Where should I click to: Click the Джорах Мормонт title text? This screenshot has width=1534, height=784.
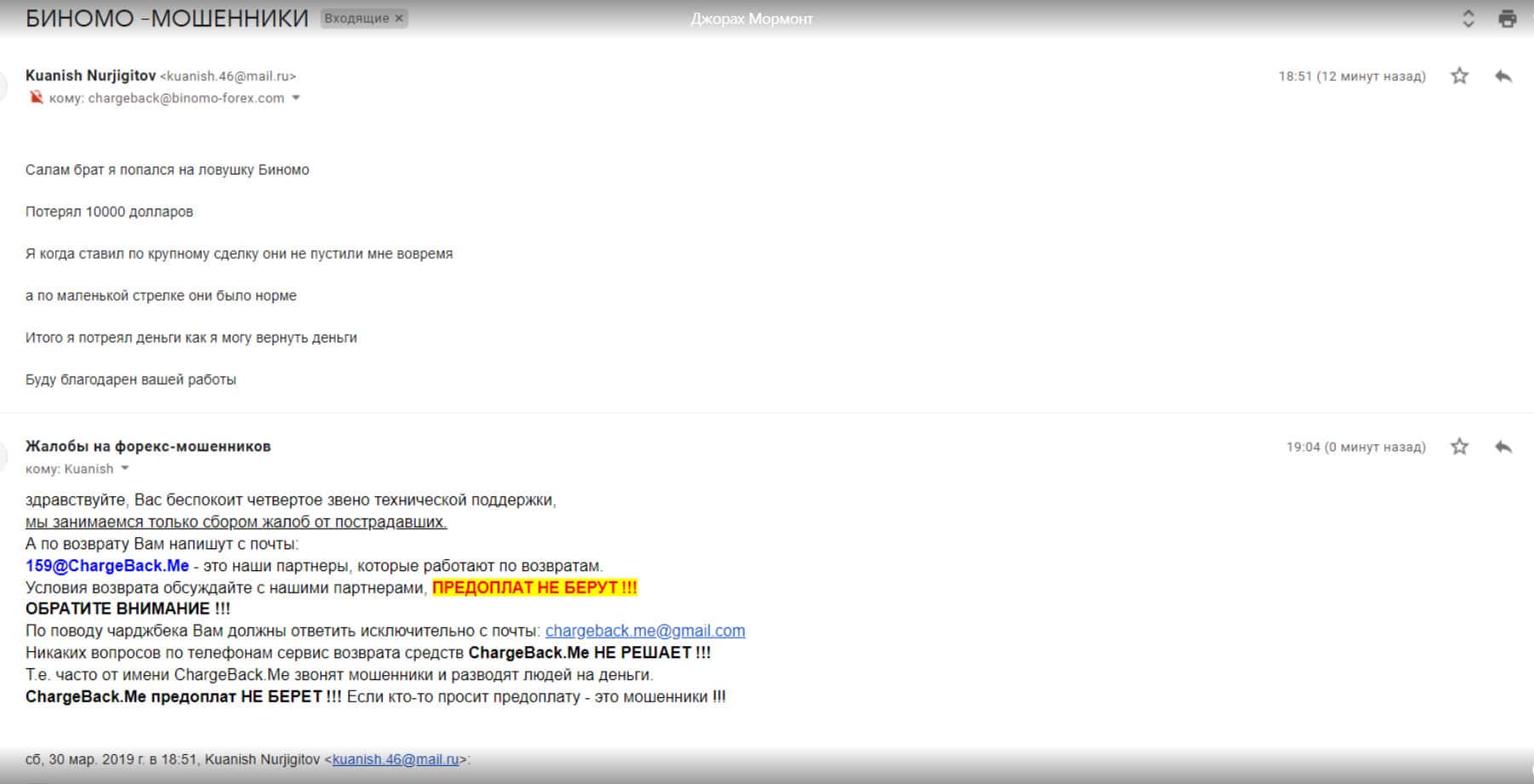tap(751, 19)
